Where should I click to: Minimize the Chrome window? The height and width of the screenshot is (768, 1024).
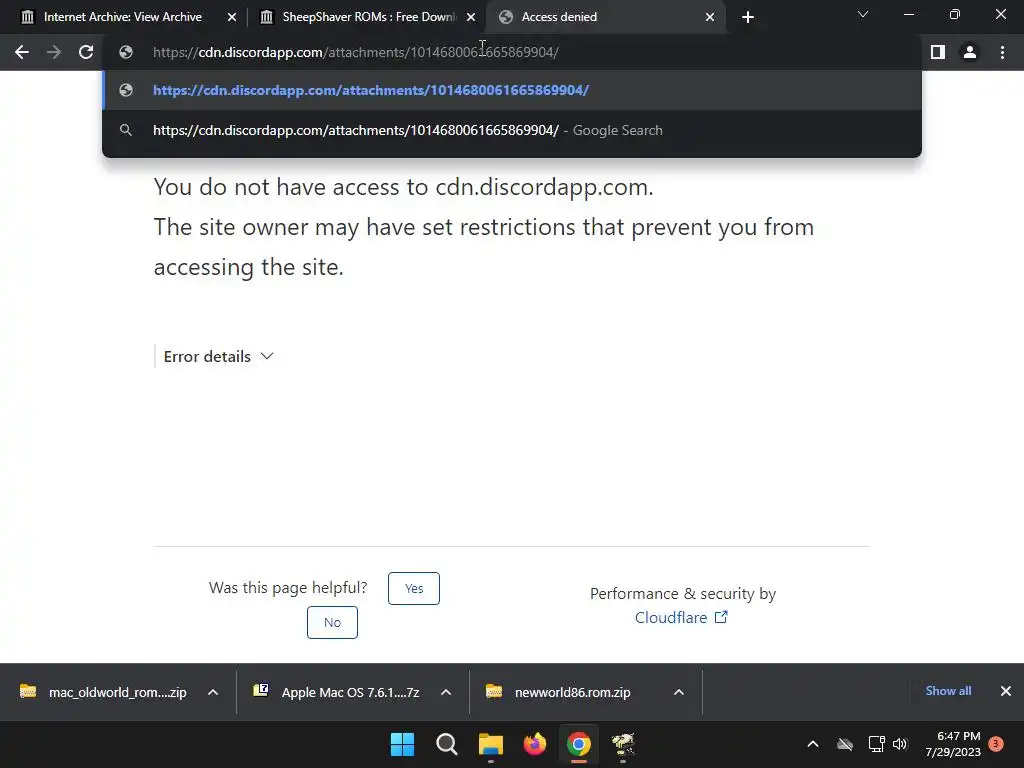[x=908, y=14]
